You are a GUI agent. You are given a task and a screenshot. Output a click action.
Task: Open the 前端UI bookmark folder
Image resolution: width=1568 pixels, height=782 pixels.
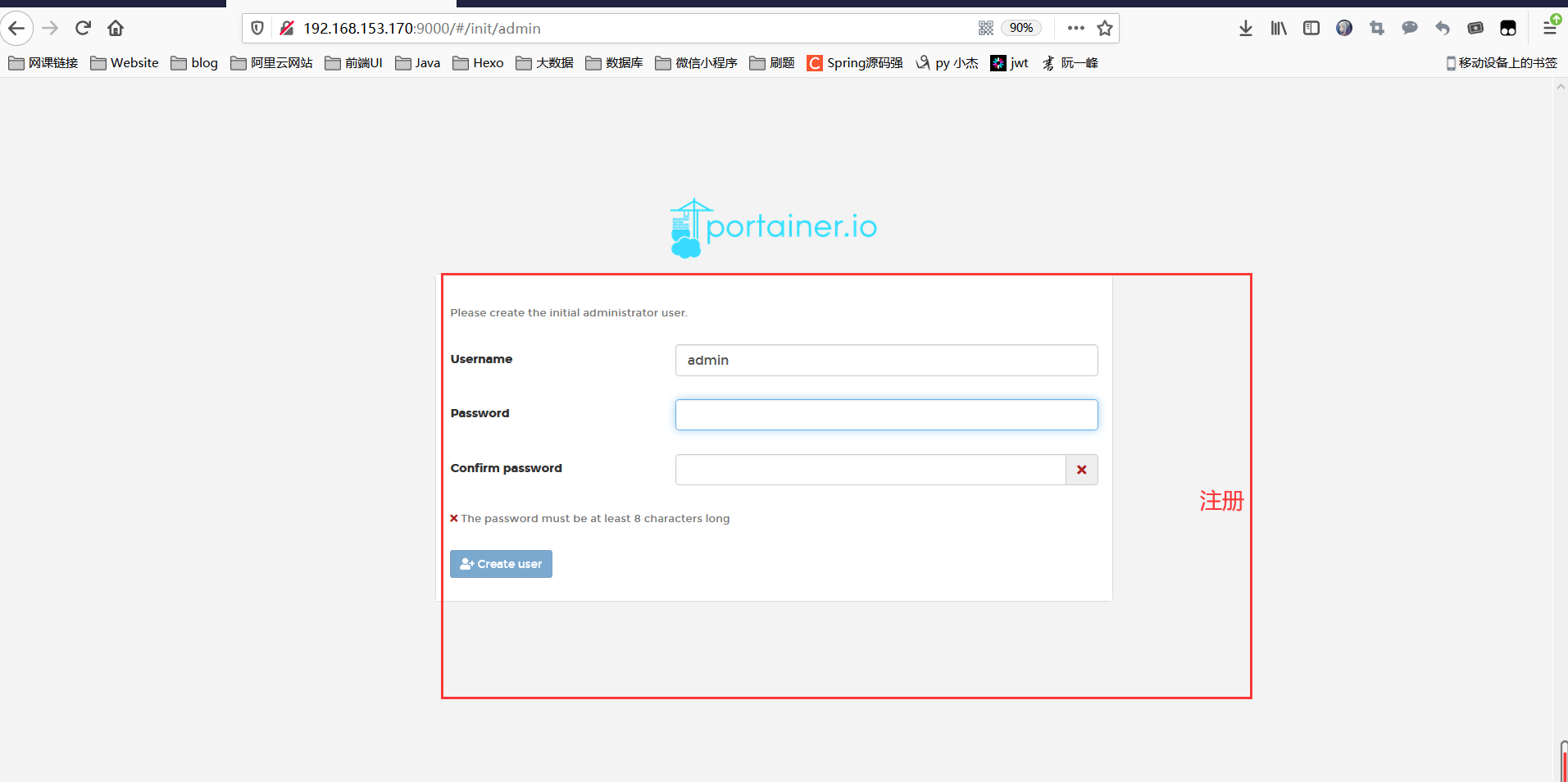(353, 63)
